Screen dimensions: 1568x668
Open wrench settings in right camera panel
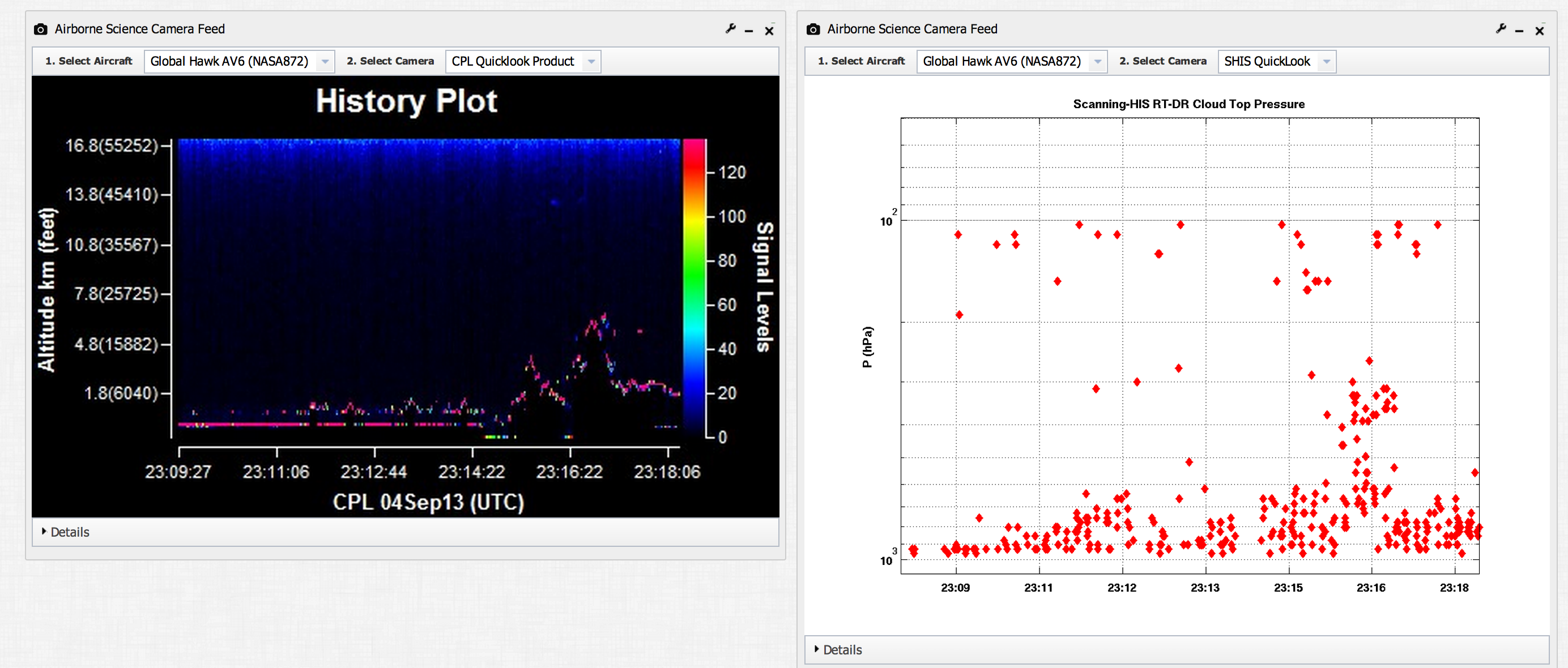point(1501,29)
